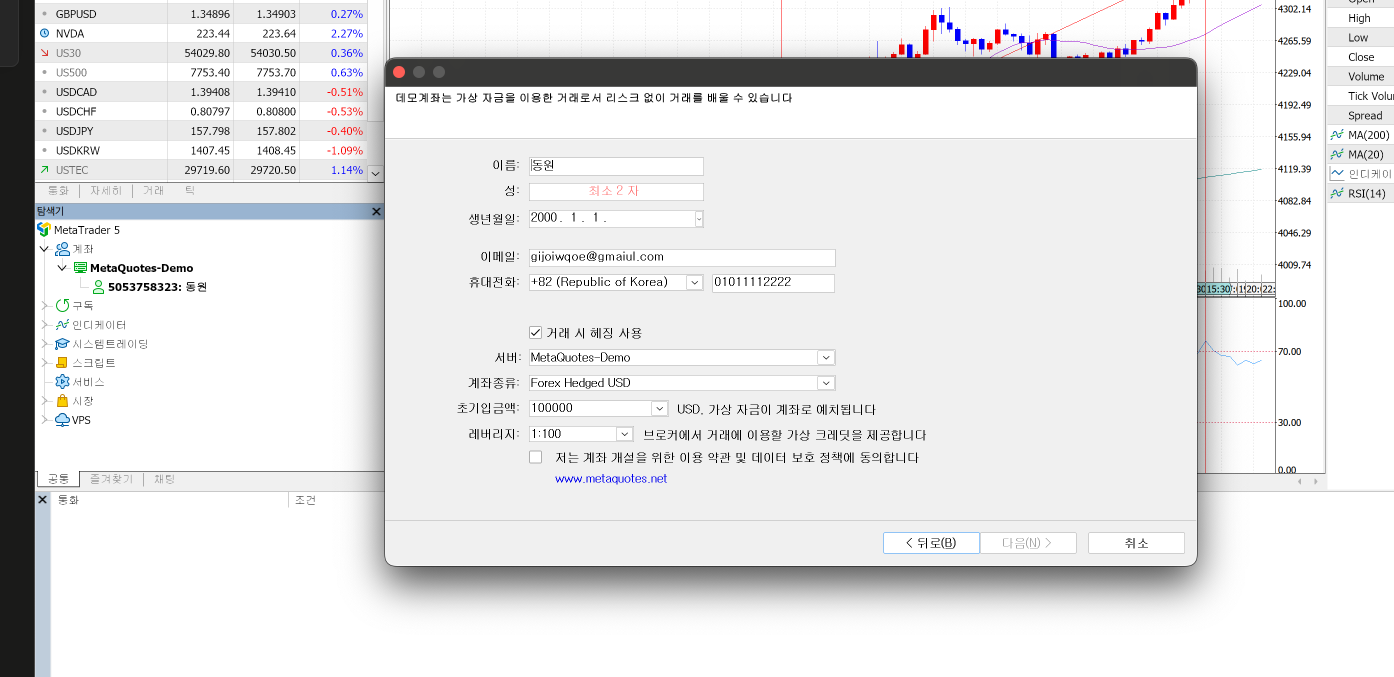Close the bottom toolbox panel with X
Viewport: 1394px width, 677px height.
tap(43, 499)
